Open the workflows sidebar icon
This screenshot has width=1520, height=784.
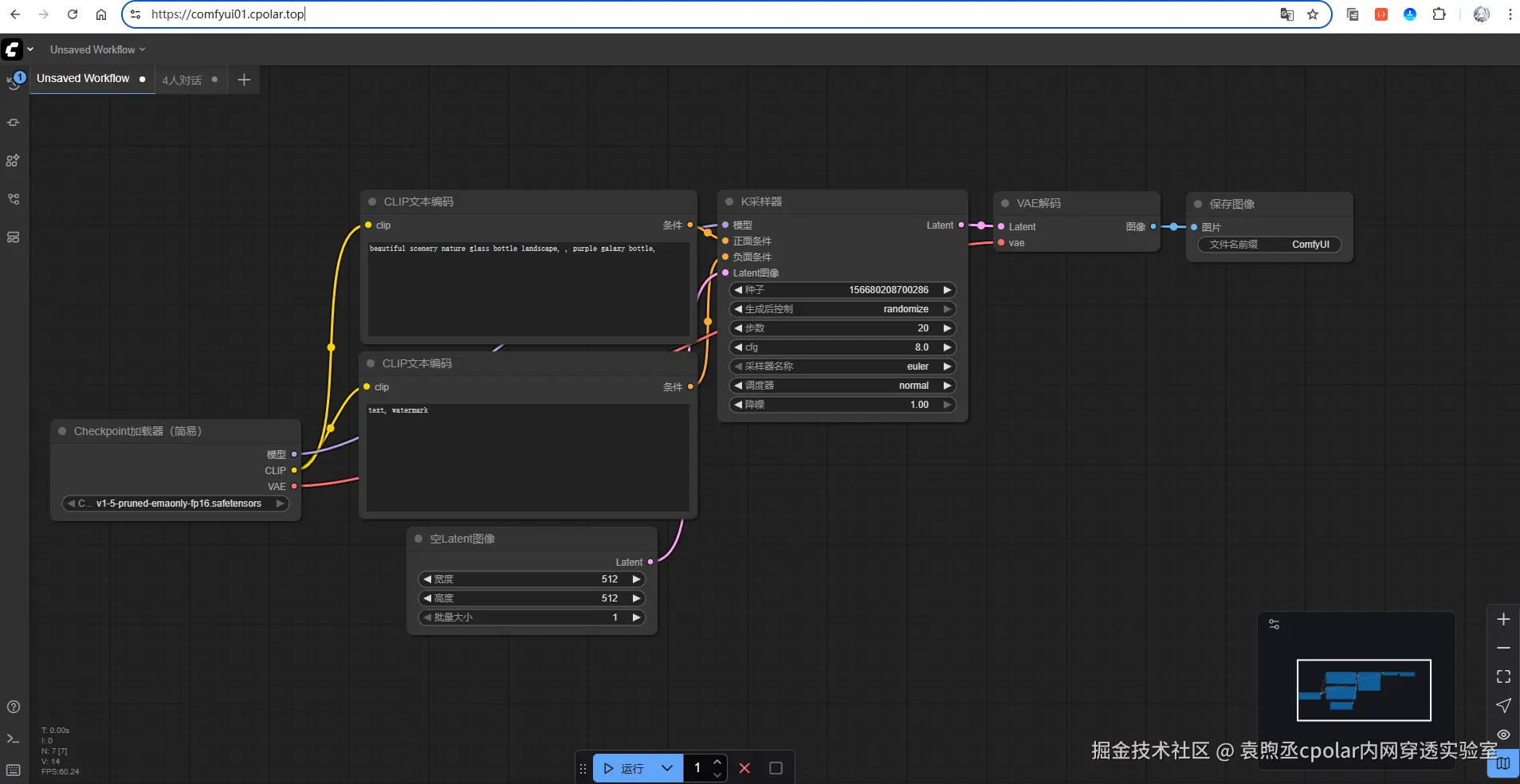click(x=14, y=199)
